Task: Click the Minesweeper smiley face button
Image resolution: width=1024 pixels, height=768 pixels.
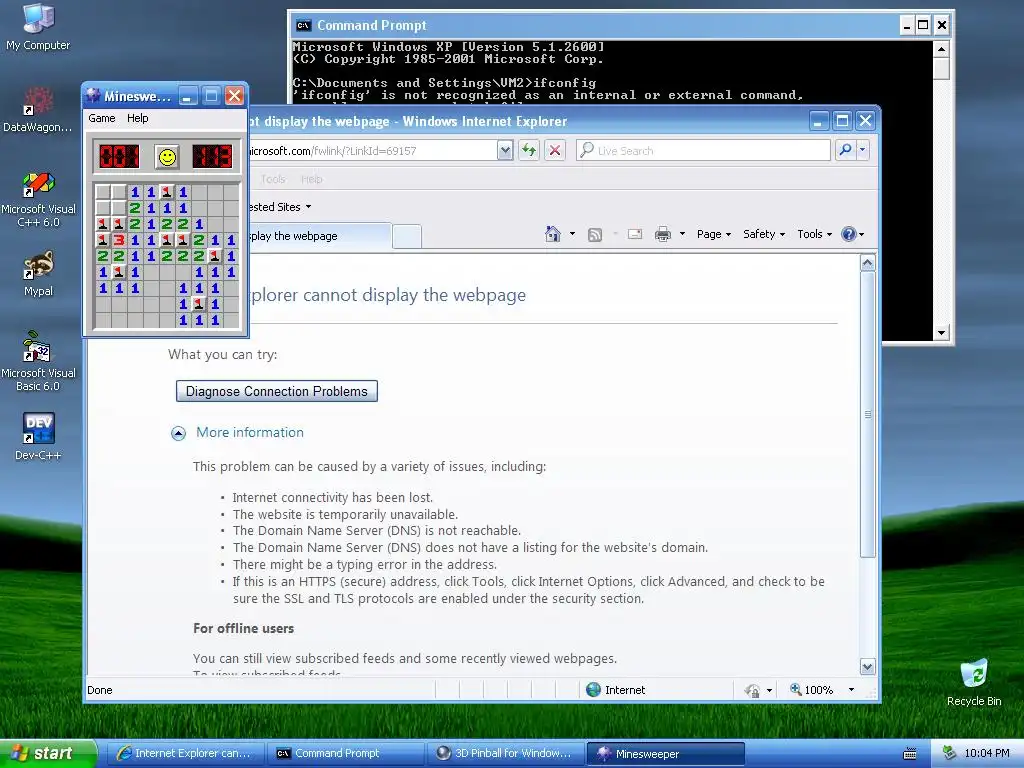Action: (167, 157)
